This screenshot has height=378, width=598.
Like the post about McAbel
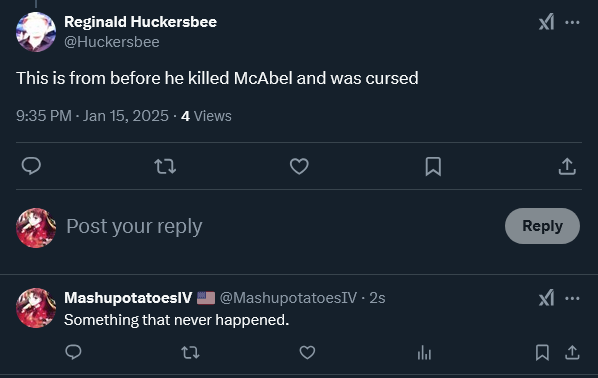pyautogui.click(x=299, y=166)
